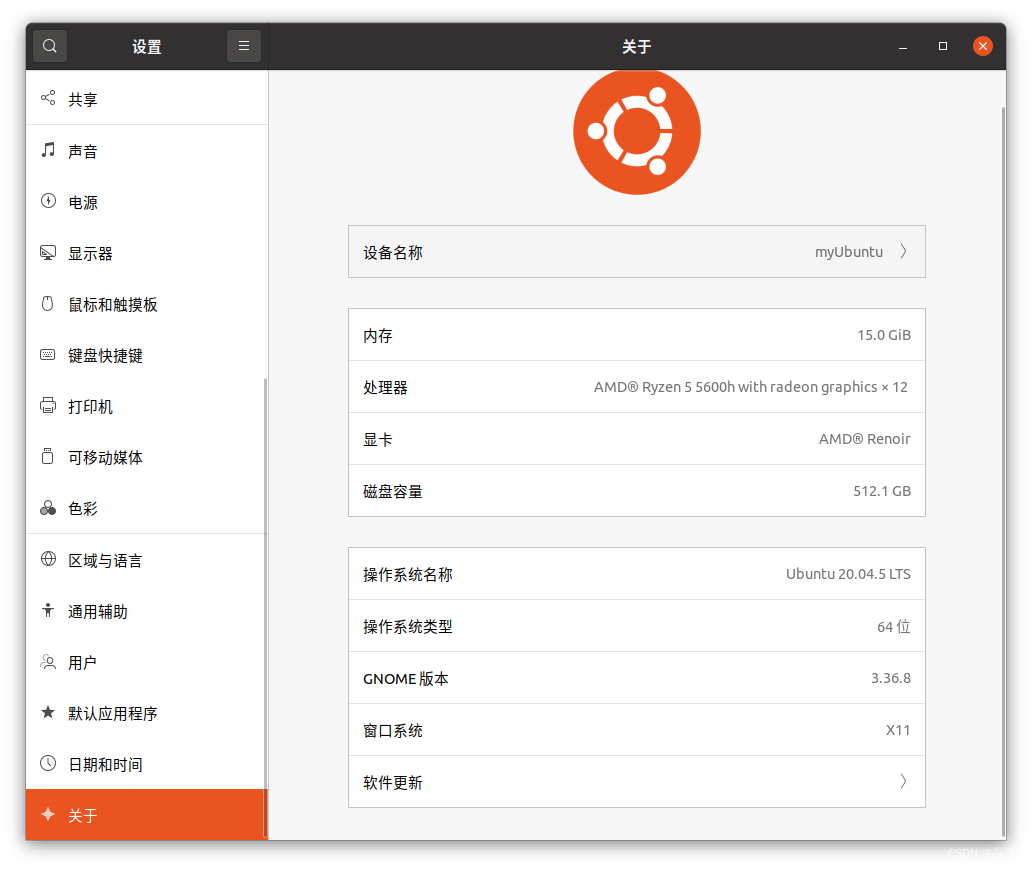Click the 可移动媒体 removable media icon
This screenshot has width=1032, height=869.
[x=47, y=457]
